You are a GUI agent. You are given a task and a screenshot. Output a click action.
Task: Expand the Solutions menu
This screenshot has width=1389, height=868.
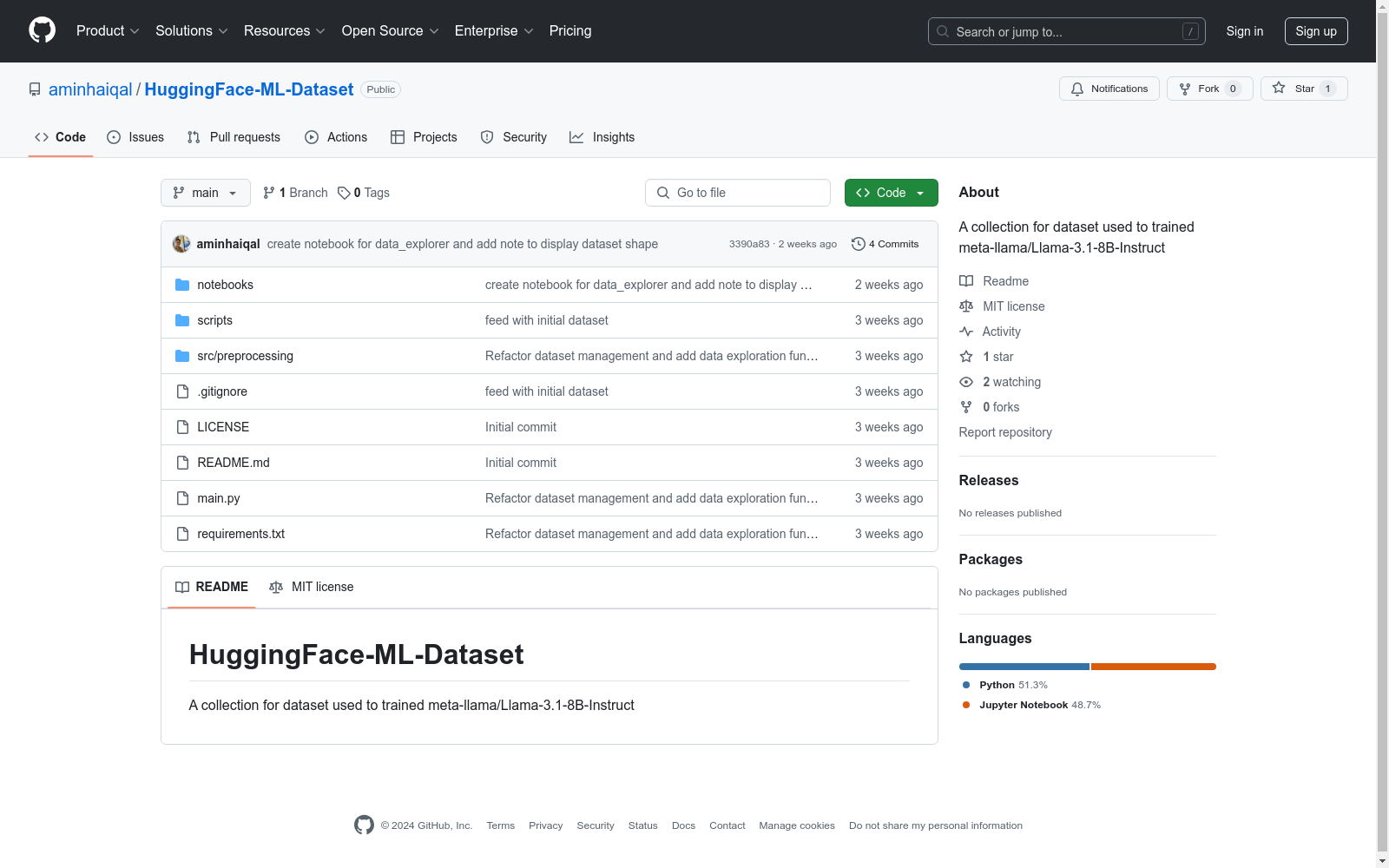tap(192, 31)
